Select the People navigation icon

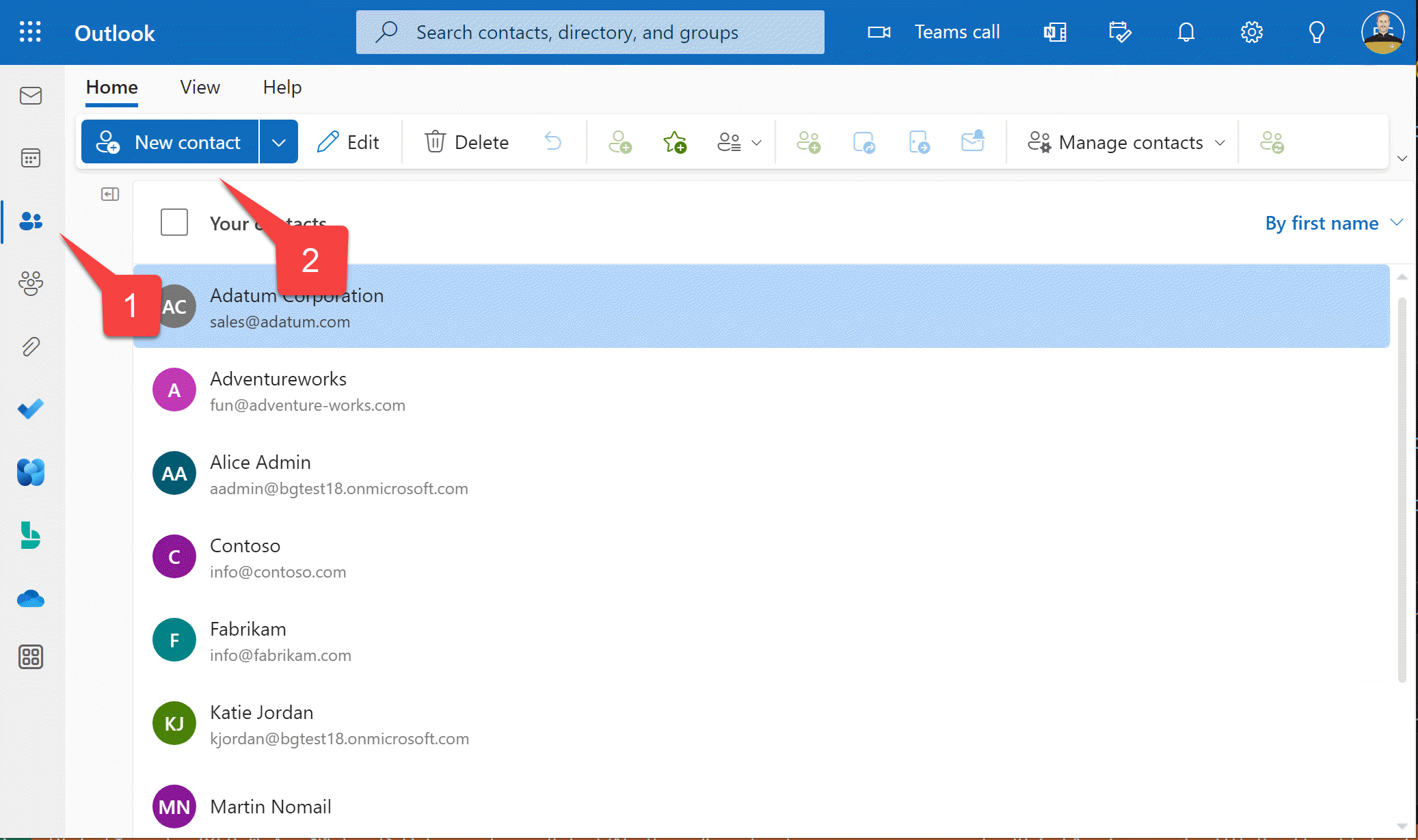coord(30,220)
